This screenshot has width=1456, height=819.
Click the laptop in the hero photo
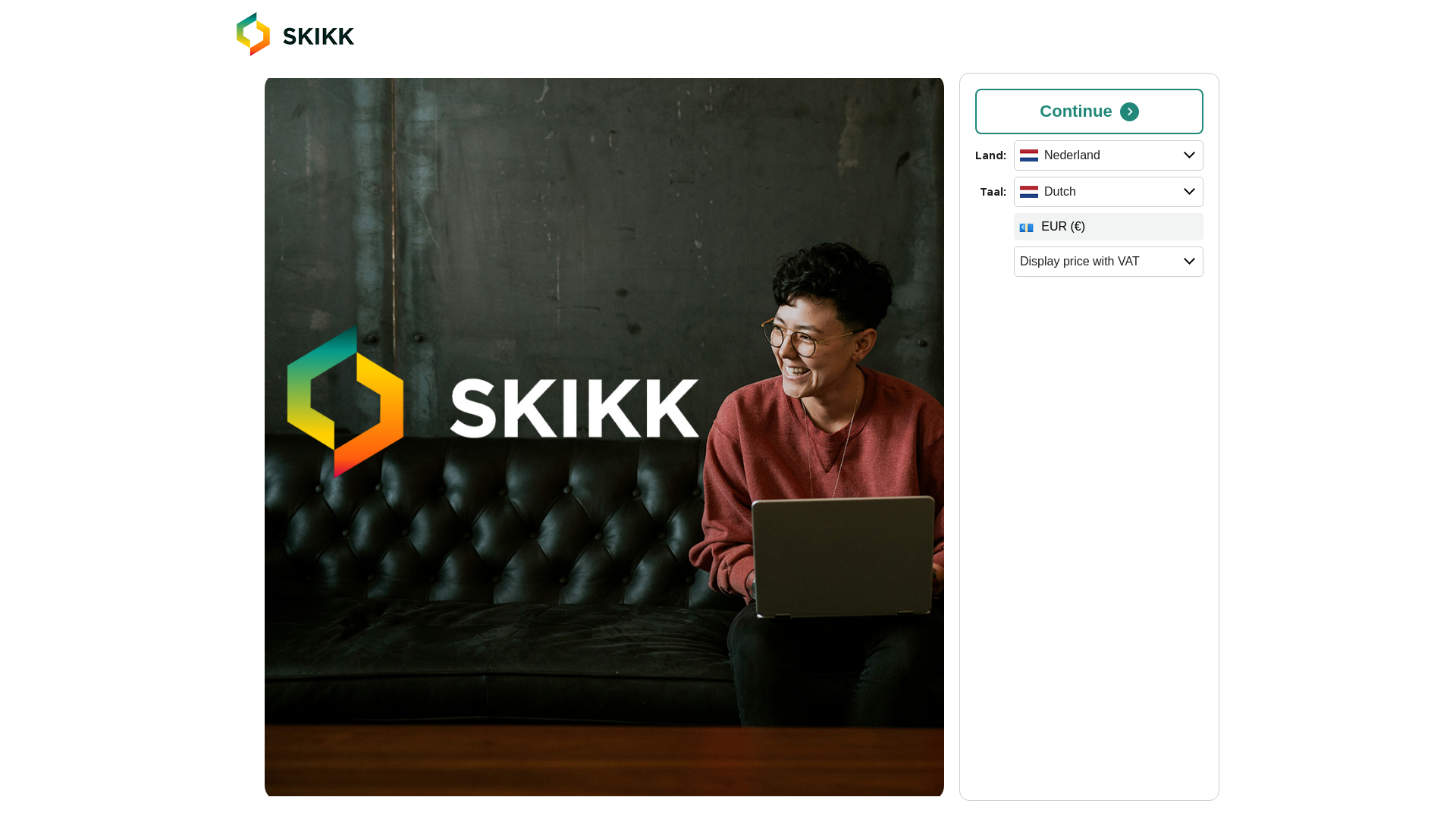pos(843,556)
